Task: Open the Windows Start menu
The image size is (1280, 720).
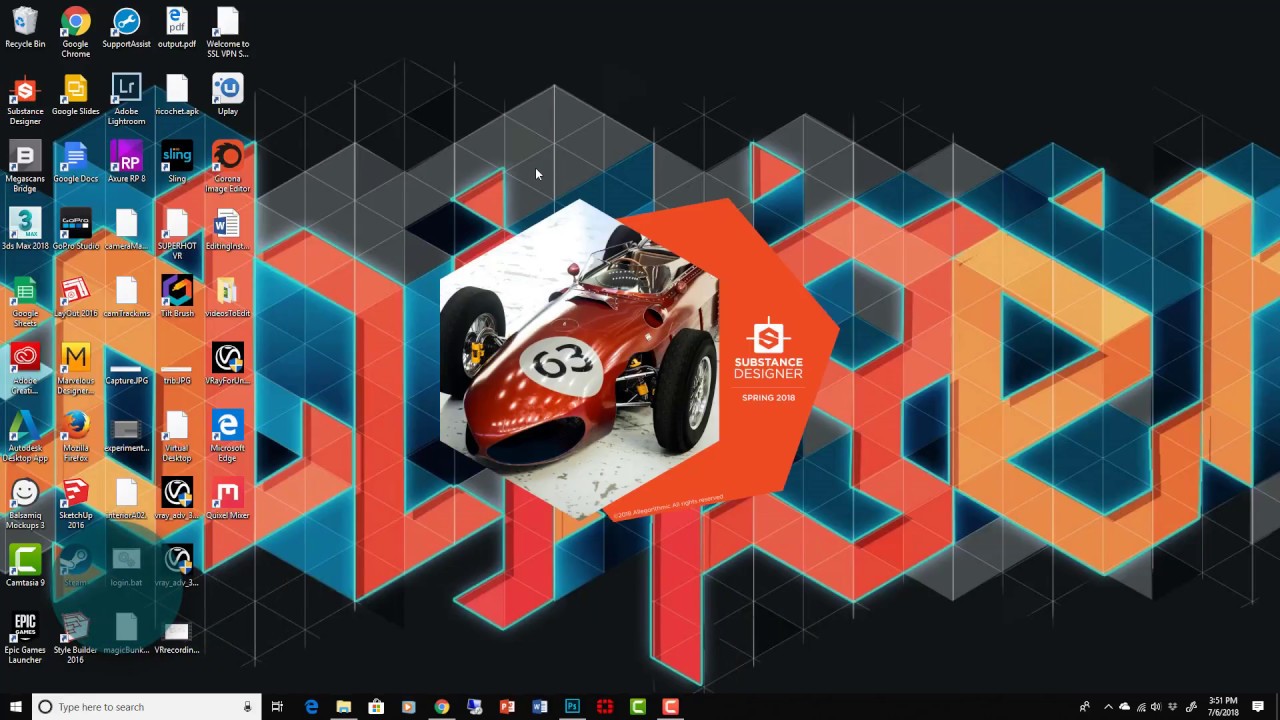Action: (16, 707)
